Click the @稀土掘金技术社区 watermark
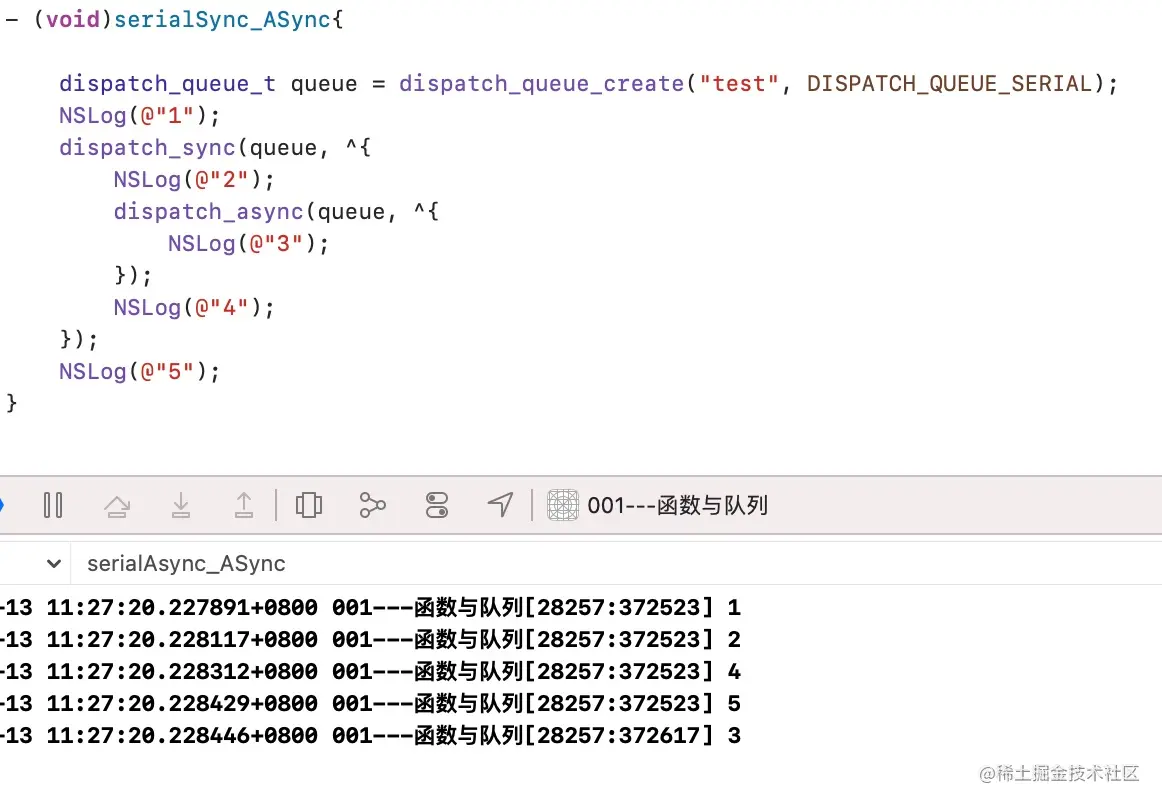 1060,774
